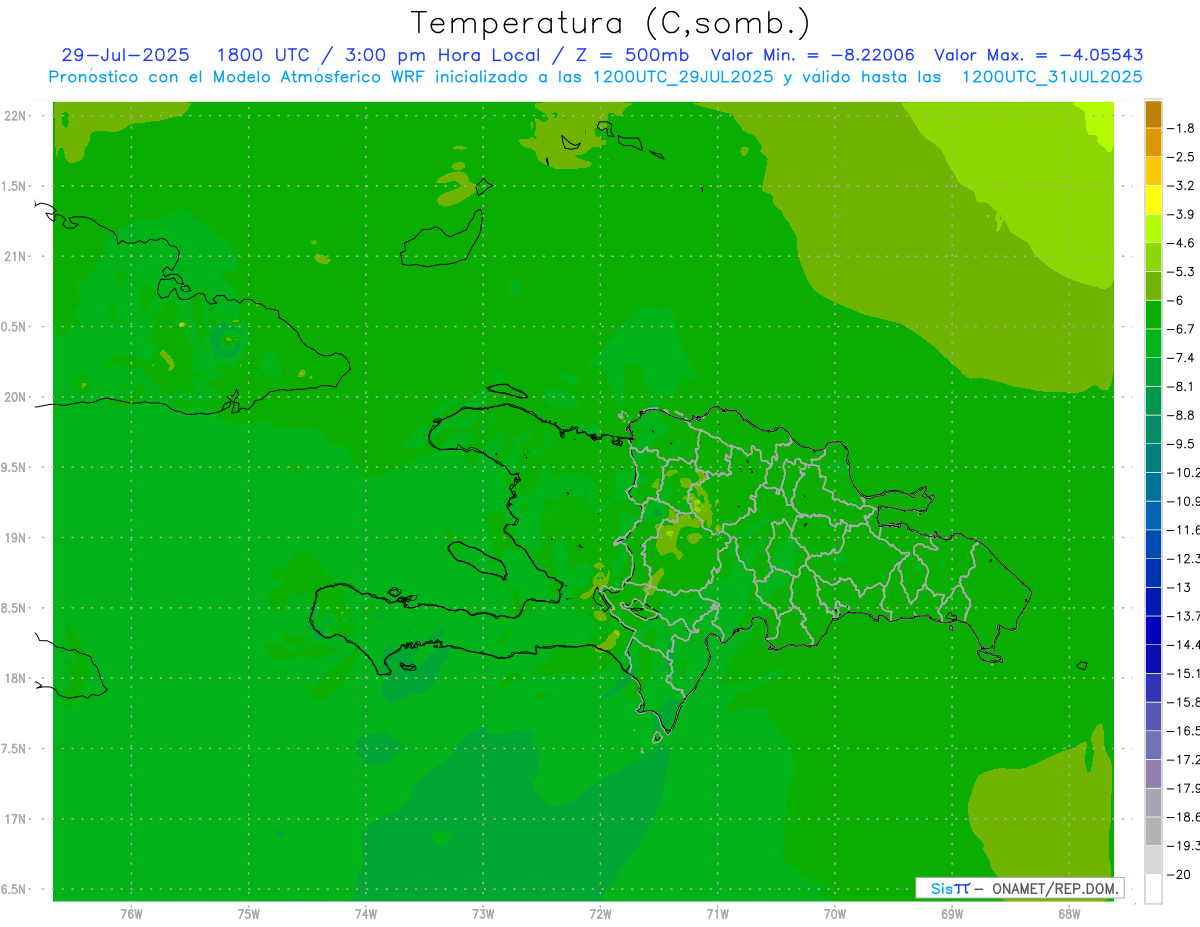Click the '69W' longitude label
The image size is (1200, 927).
point(952,914)
